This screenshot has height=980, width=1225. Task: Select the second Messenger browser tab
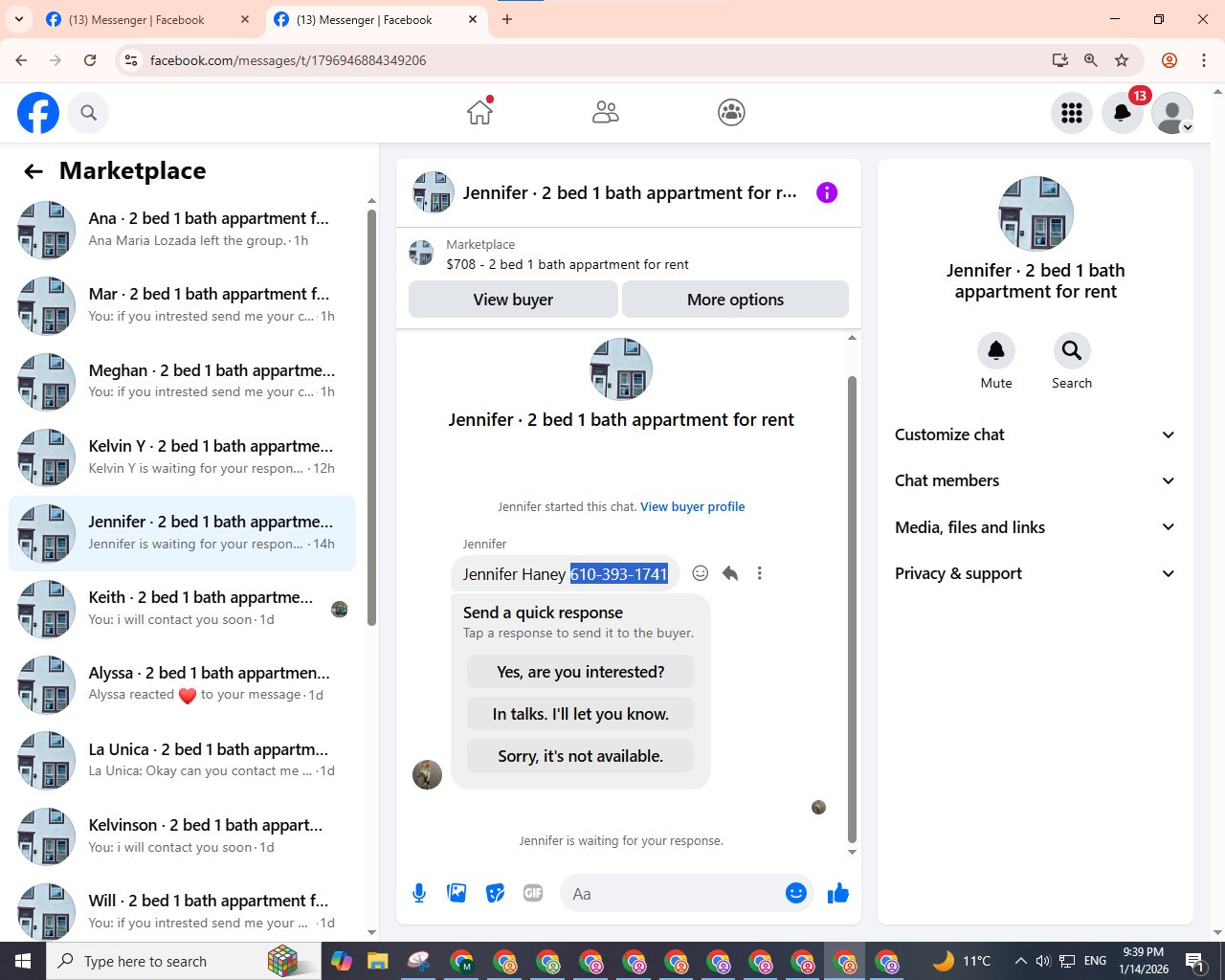(374, 19)
